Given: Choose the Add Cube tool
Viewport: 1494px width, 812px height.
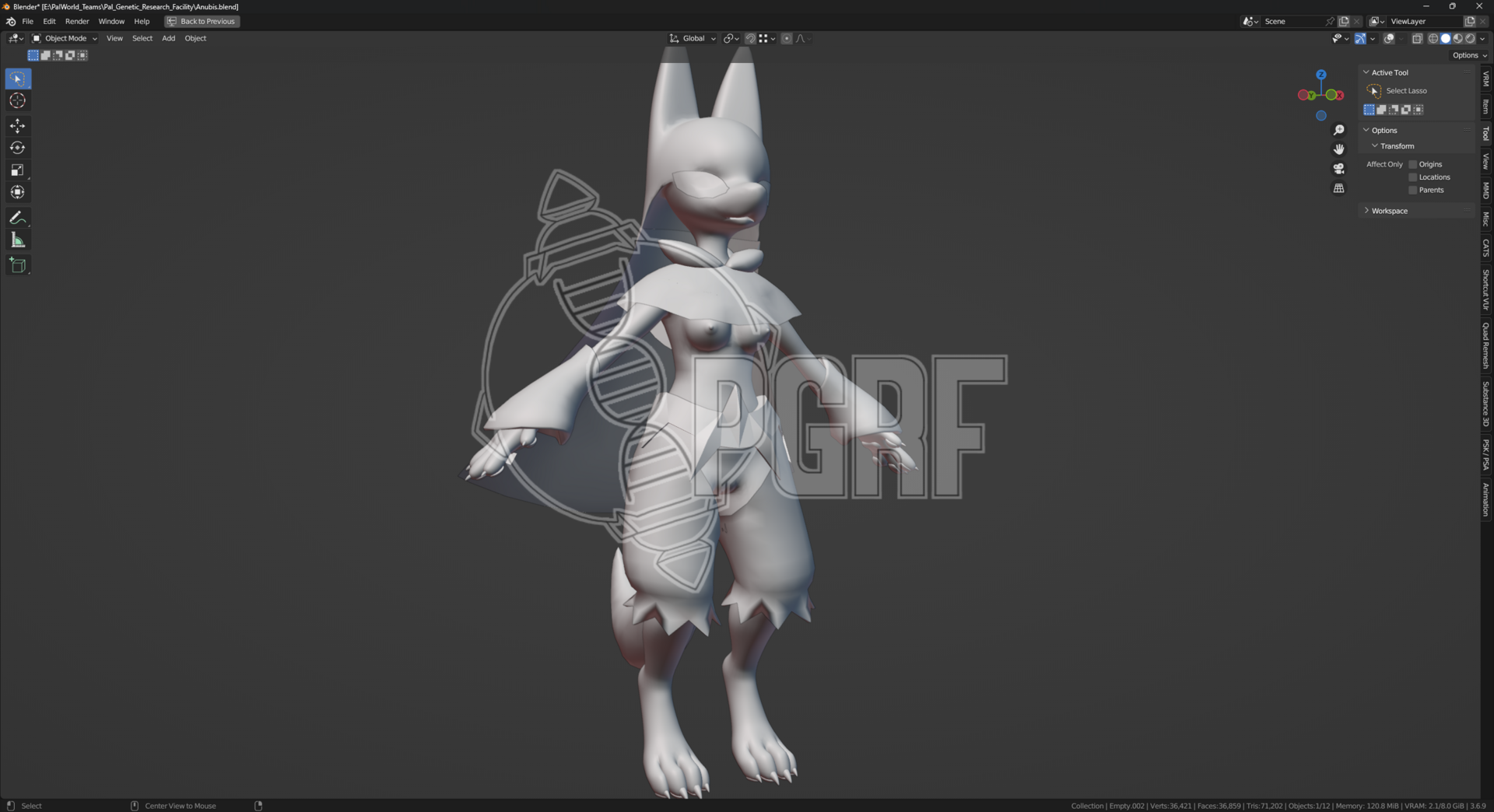Looking at the screenshot, I should point(17,265).
